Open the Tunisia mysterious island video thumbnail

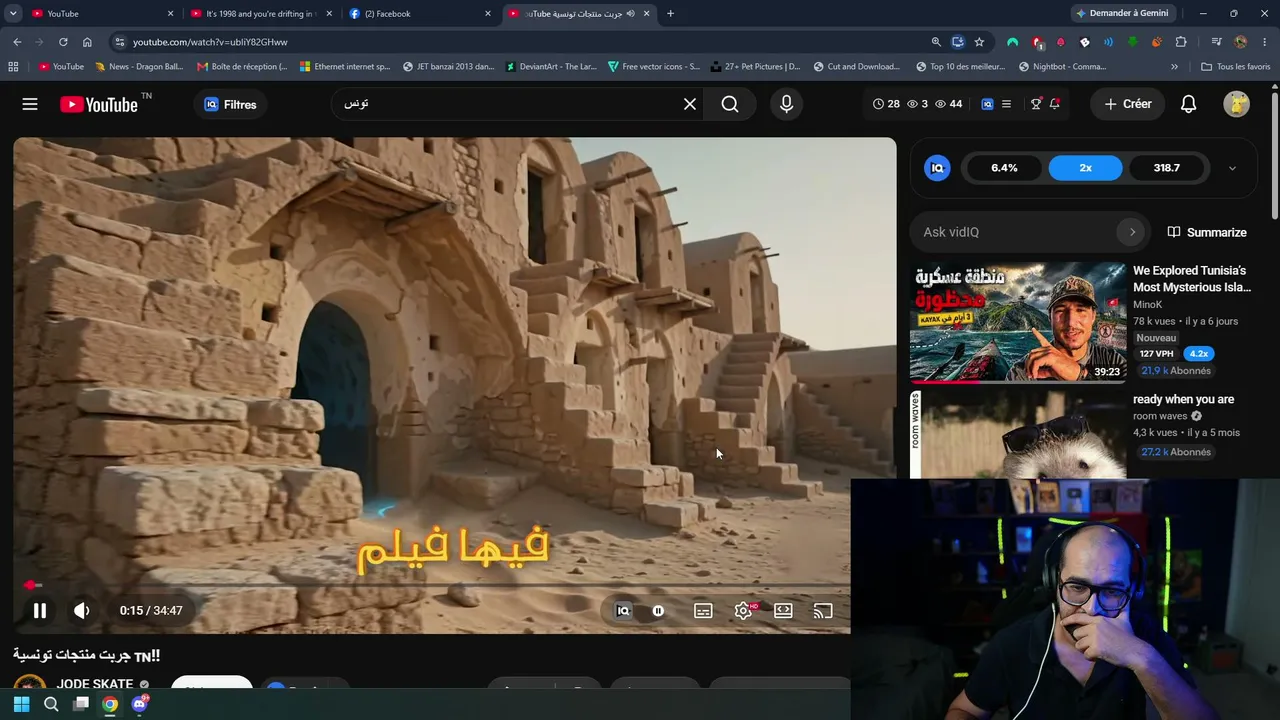pos(1018,322)
